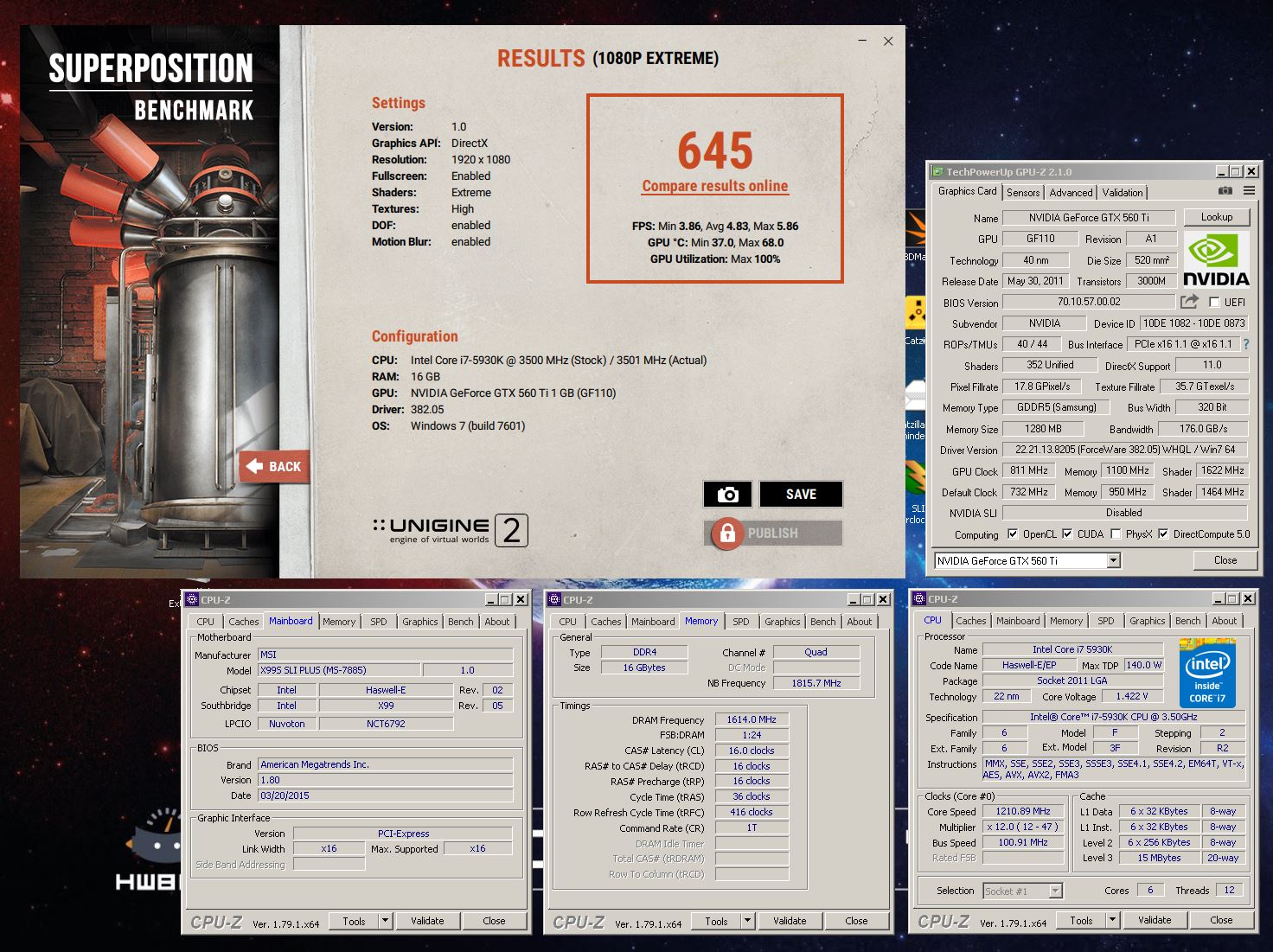Click Validate in the rightmost CPU-Z window
The height and width of the screenshot is (952, 1273).
click(1155, 920)
